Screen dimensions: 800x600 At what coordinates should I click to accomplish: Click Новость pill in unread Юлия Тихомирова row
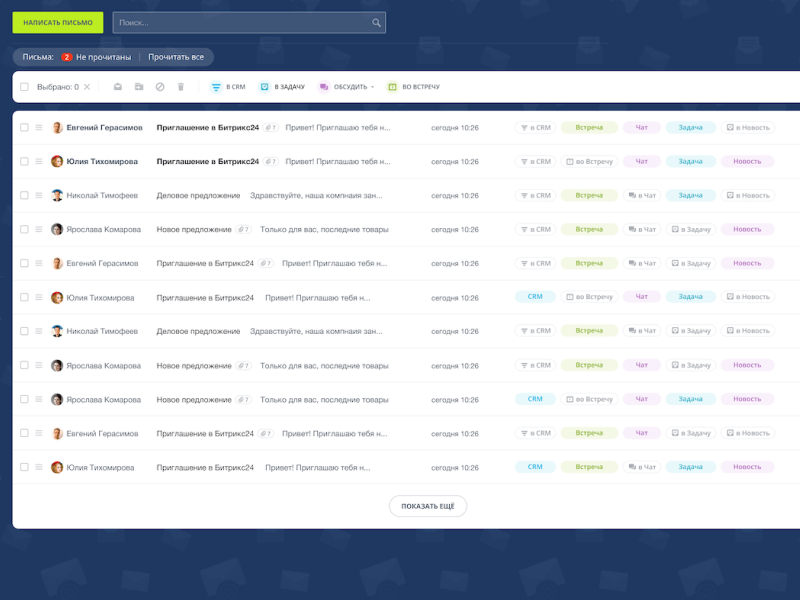click(x=747, y=161)
